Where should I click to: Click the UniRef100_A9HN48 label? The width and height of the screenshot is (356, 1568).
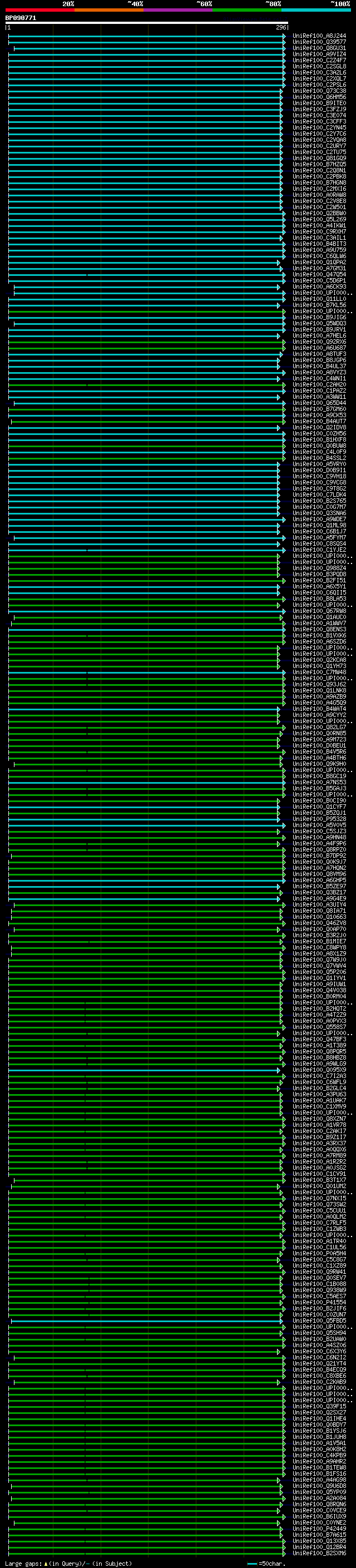click(x=319, y=838)
